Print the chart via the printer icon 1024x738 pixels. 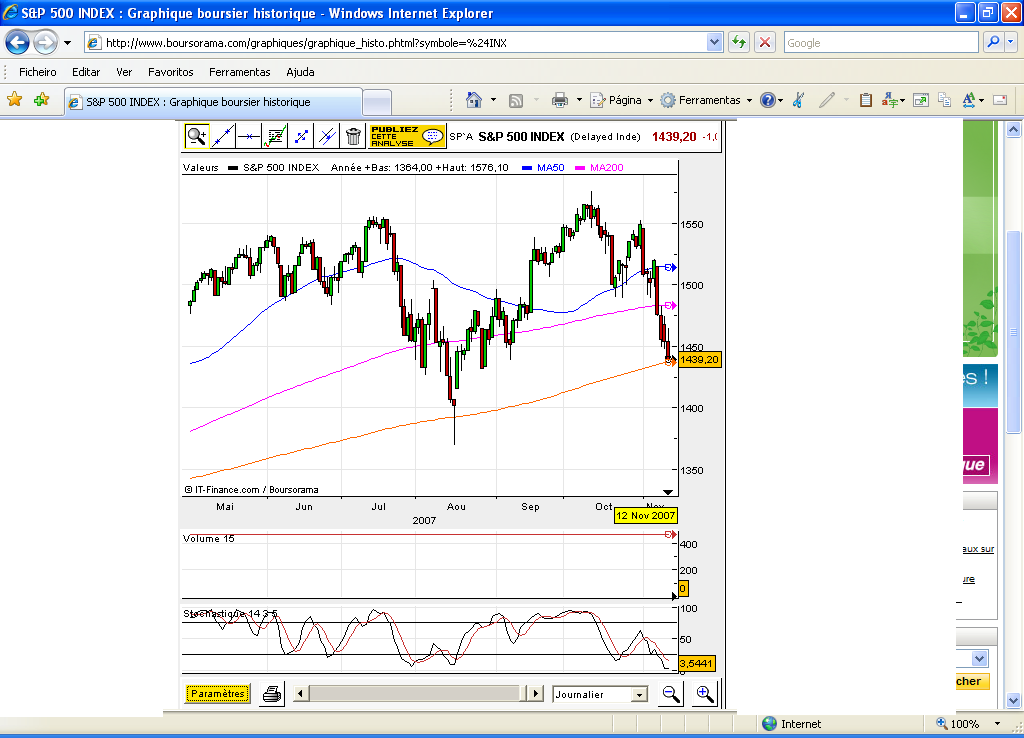tap(271, 693)
